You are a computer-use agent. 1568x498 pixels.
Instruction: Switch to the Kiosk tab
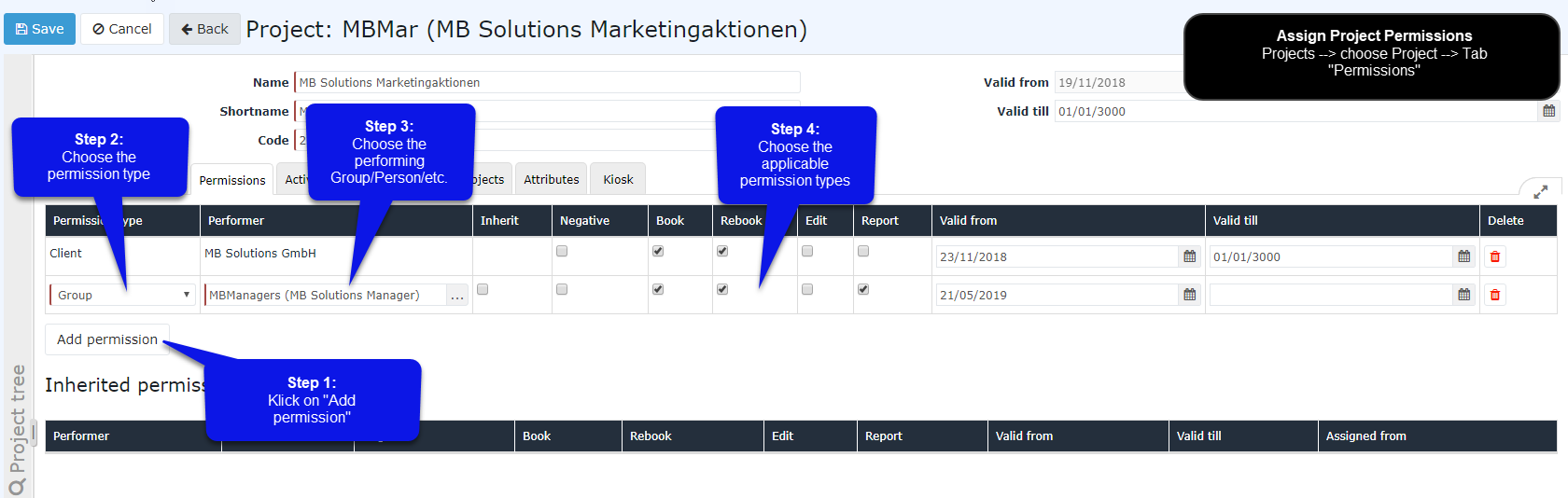point(618,179)
